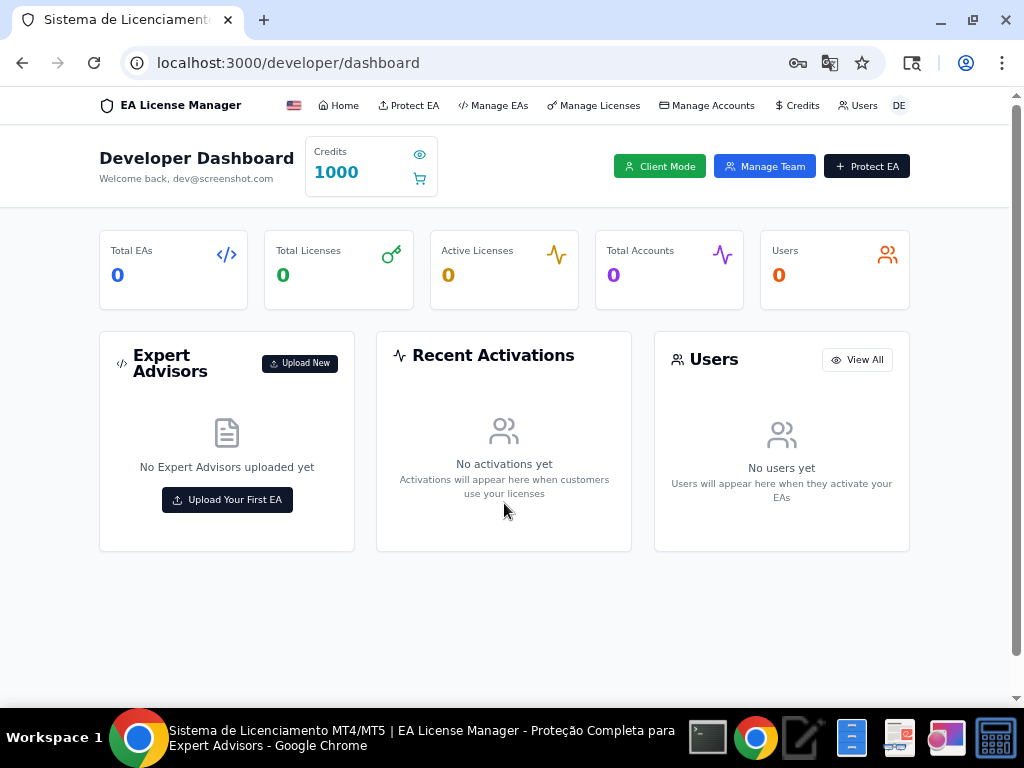Toggle credits visibility with the eye icon
Viewport: 1024px width, 768px height.
coord(419,154)
